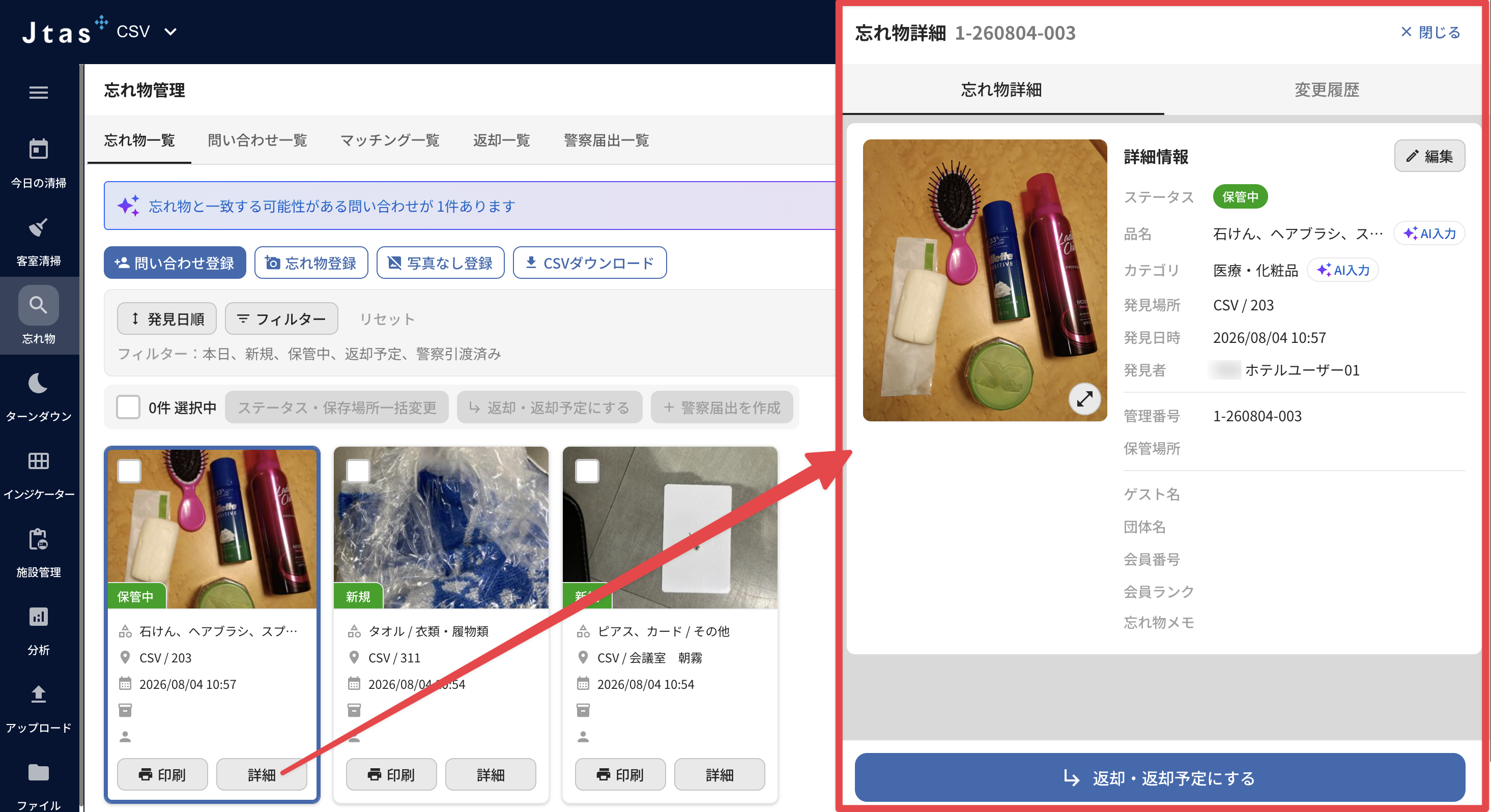Viewport: 1491px width, 812px height.
Task: Open the AI match notification banner
Action: click(469, 206)
